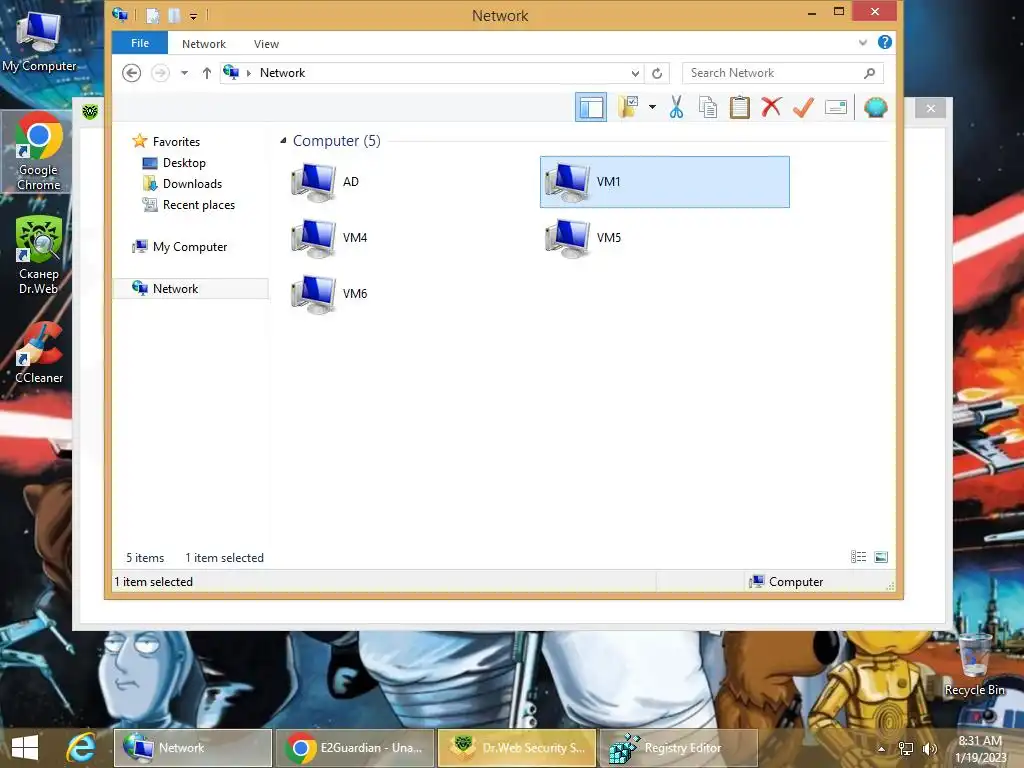Open Explorer Help question mark icon

click(885, 42)
